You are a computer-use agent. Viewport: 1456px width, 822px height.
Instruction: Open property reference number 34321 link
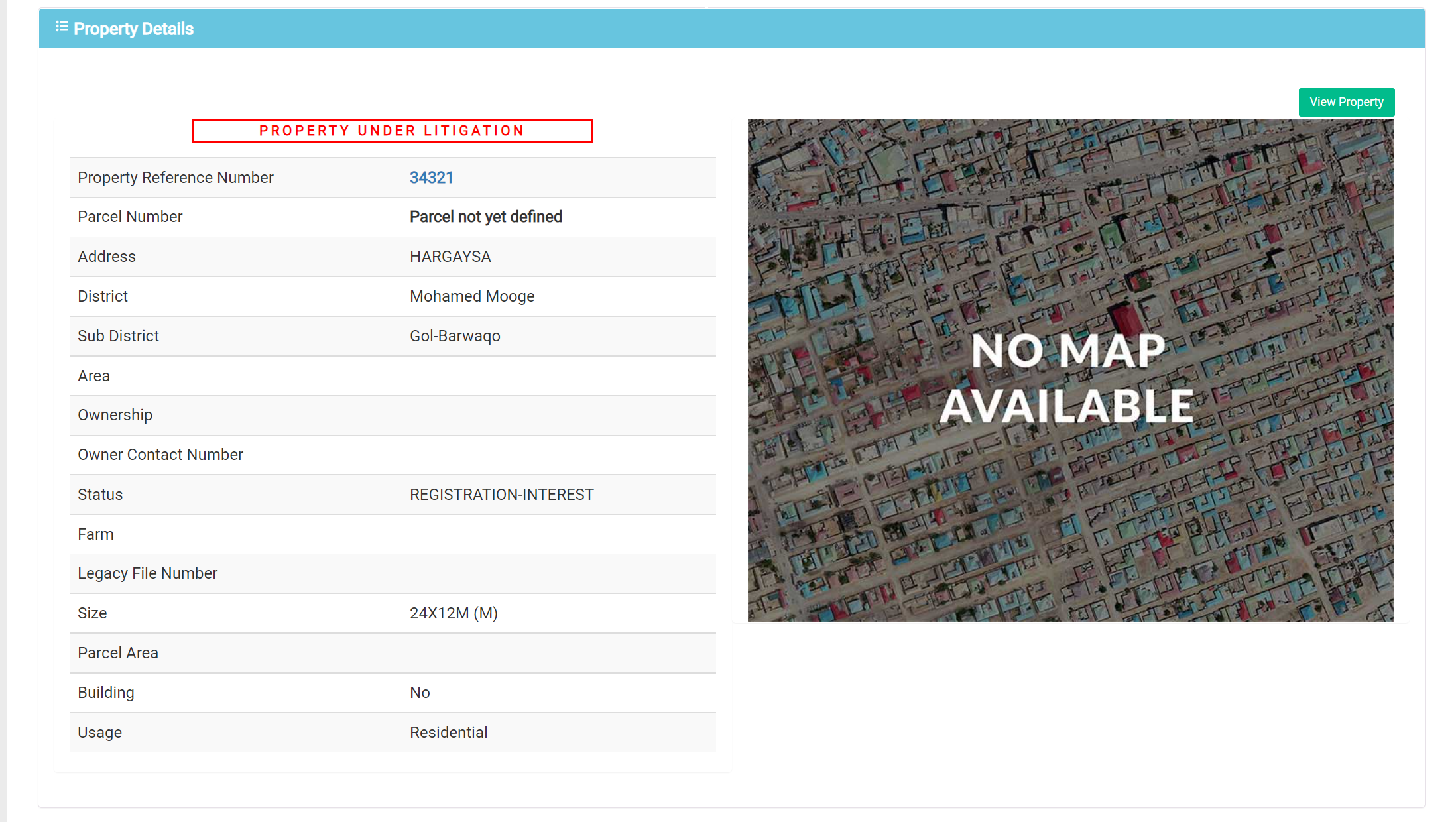click(x=431, y=178)
